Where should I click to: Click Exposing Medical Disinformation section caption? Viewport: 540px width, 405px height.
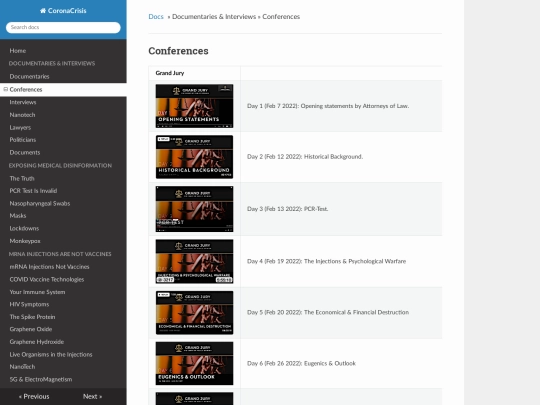(60, 166)
